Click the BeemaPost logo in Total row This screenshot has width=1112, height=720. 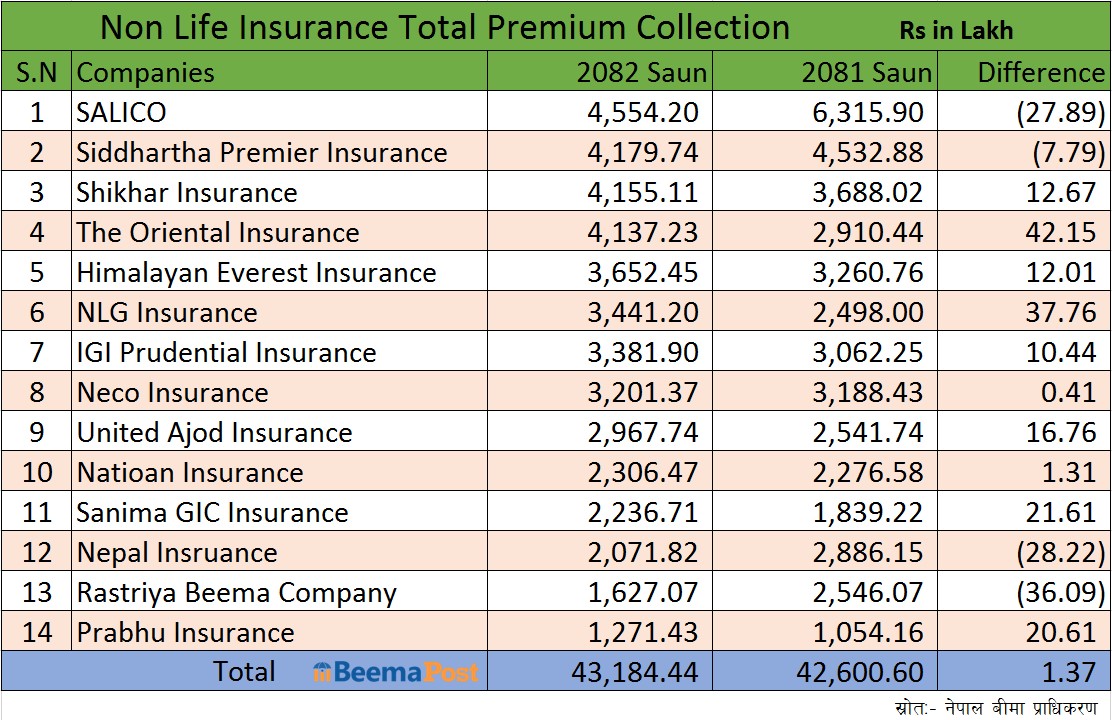tap(396, 672)
